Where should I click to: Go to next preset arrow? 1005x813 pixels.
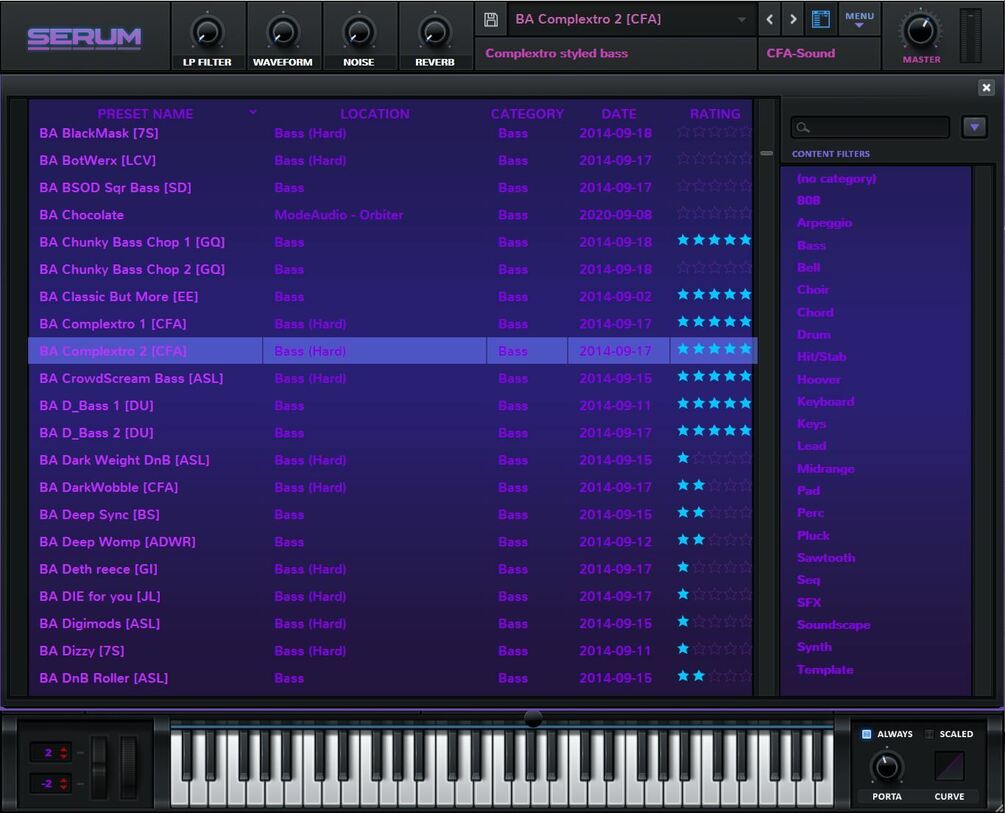coord(793,19)
